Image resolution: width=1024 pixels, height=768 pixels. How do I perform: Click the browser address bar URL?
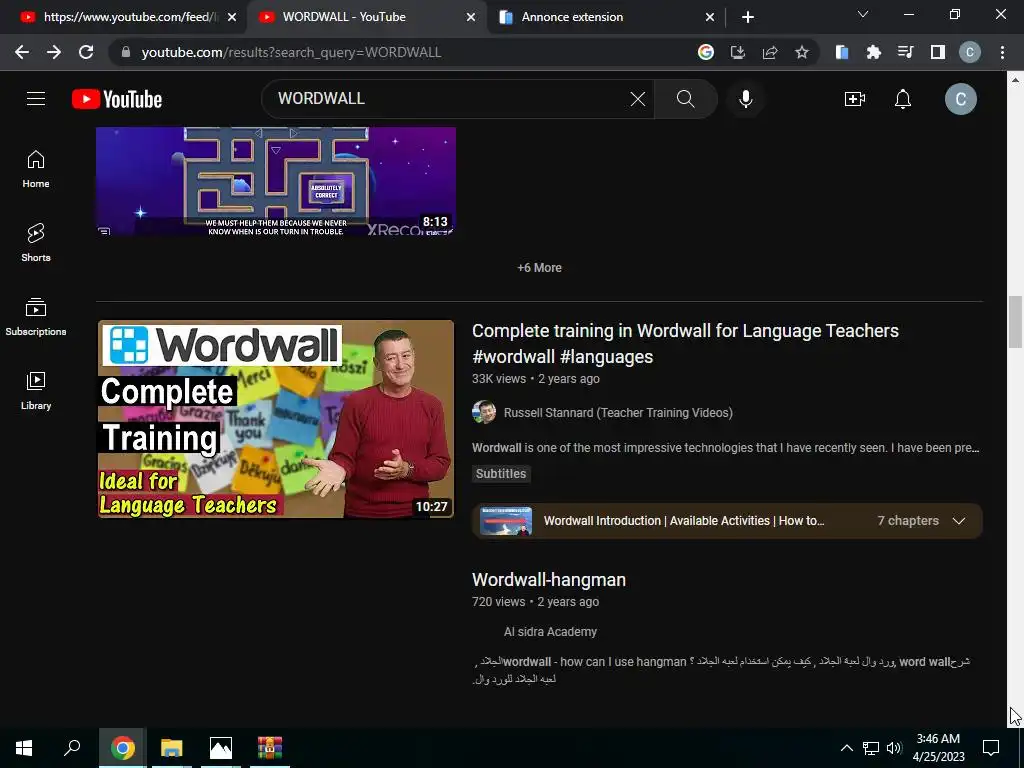point(291,52)
